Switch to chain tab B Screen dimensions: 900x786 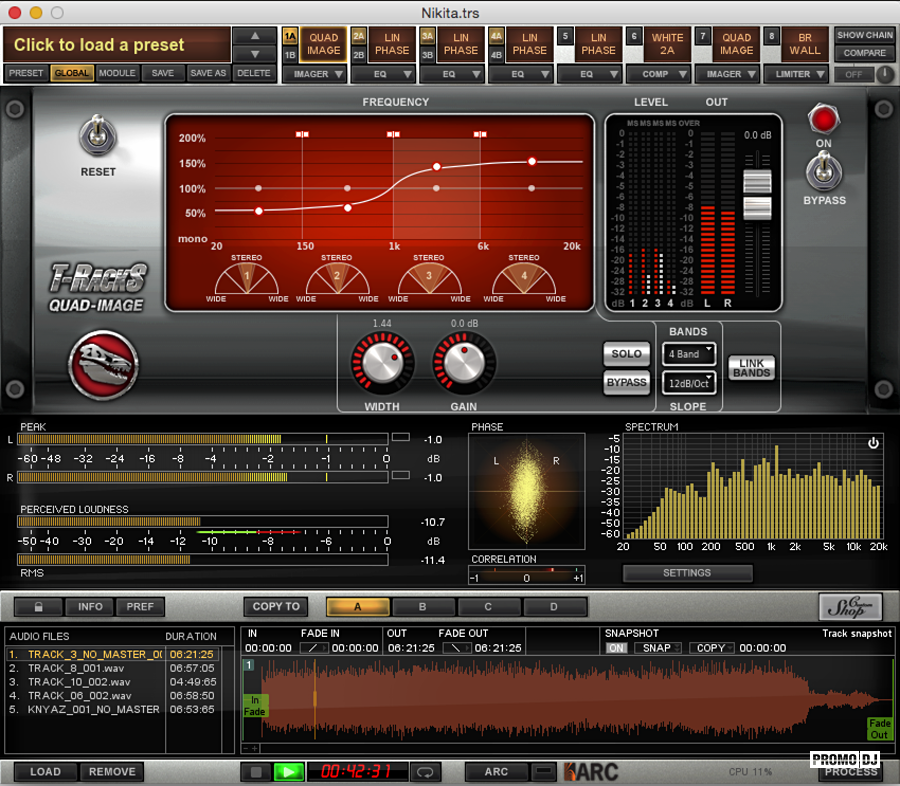tap(422, 607)
